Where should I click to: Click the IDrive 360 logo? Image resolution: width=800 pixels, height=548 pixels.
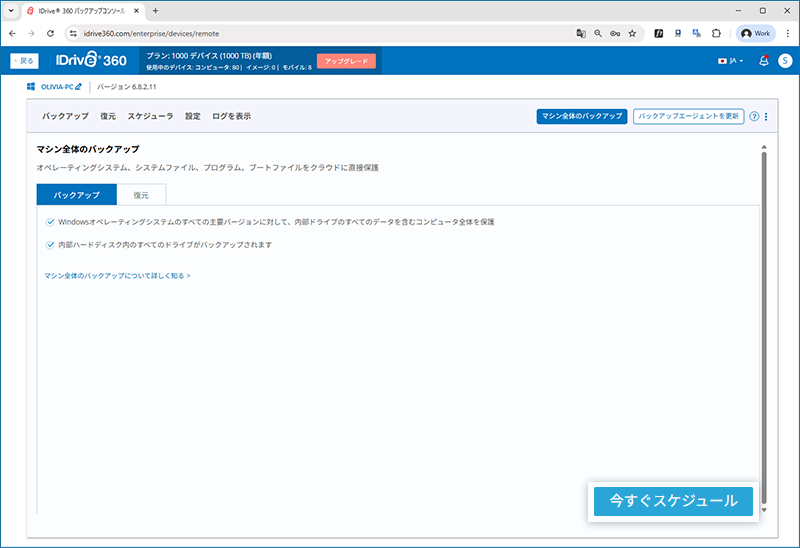91,61
